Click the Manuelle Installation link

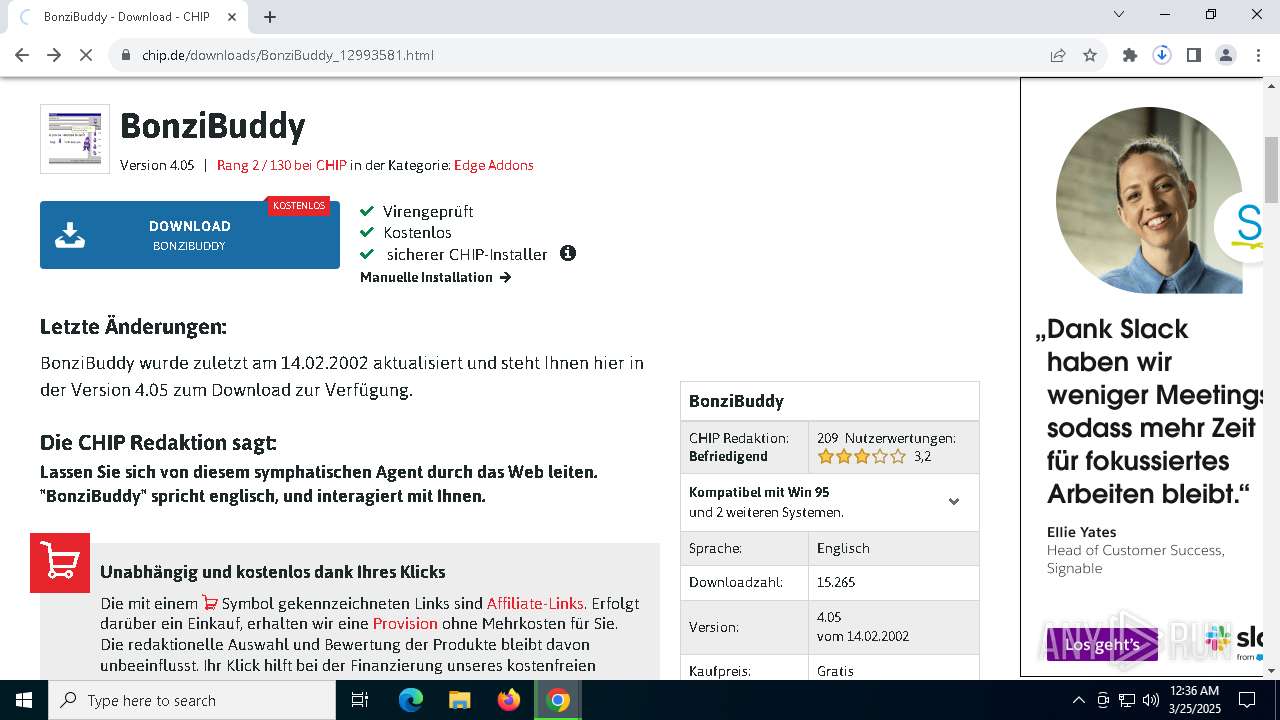pyautogui.click(x=436, y=277)
